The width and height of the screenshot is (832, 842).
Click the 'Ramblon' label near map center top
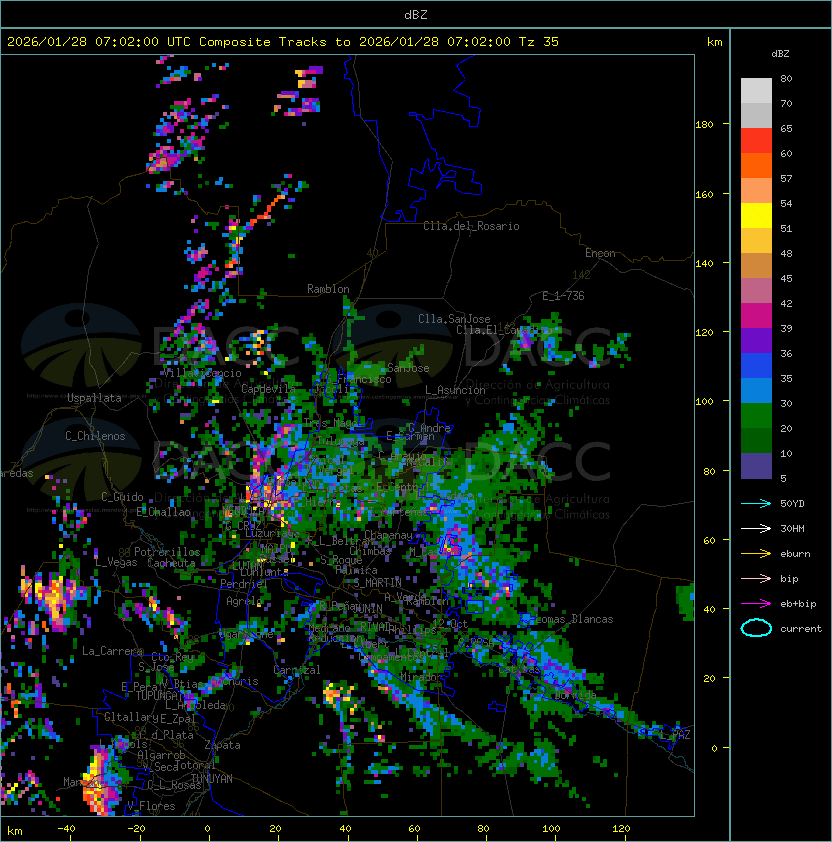click(x=328, y=289)
